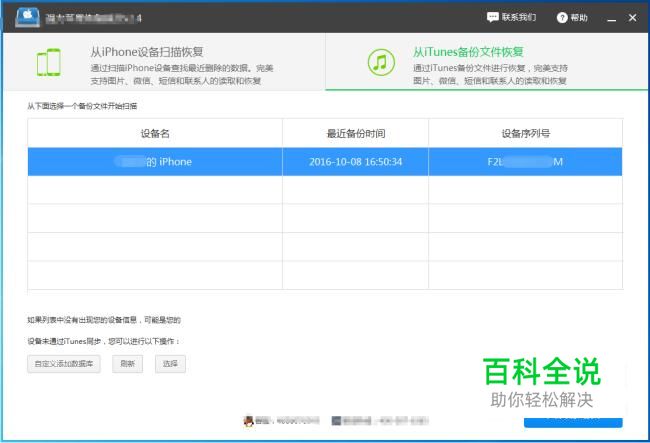Switch to 从iPhone设备扫描恢复 tab
This screenshot has width=650, height=443.
tap(165, 62)
